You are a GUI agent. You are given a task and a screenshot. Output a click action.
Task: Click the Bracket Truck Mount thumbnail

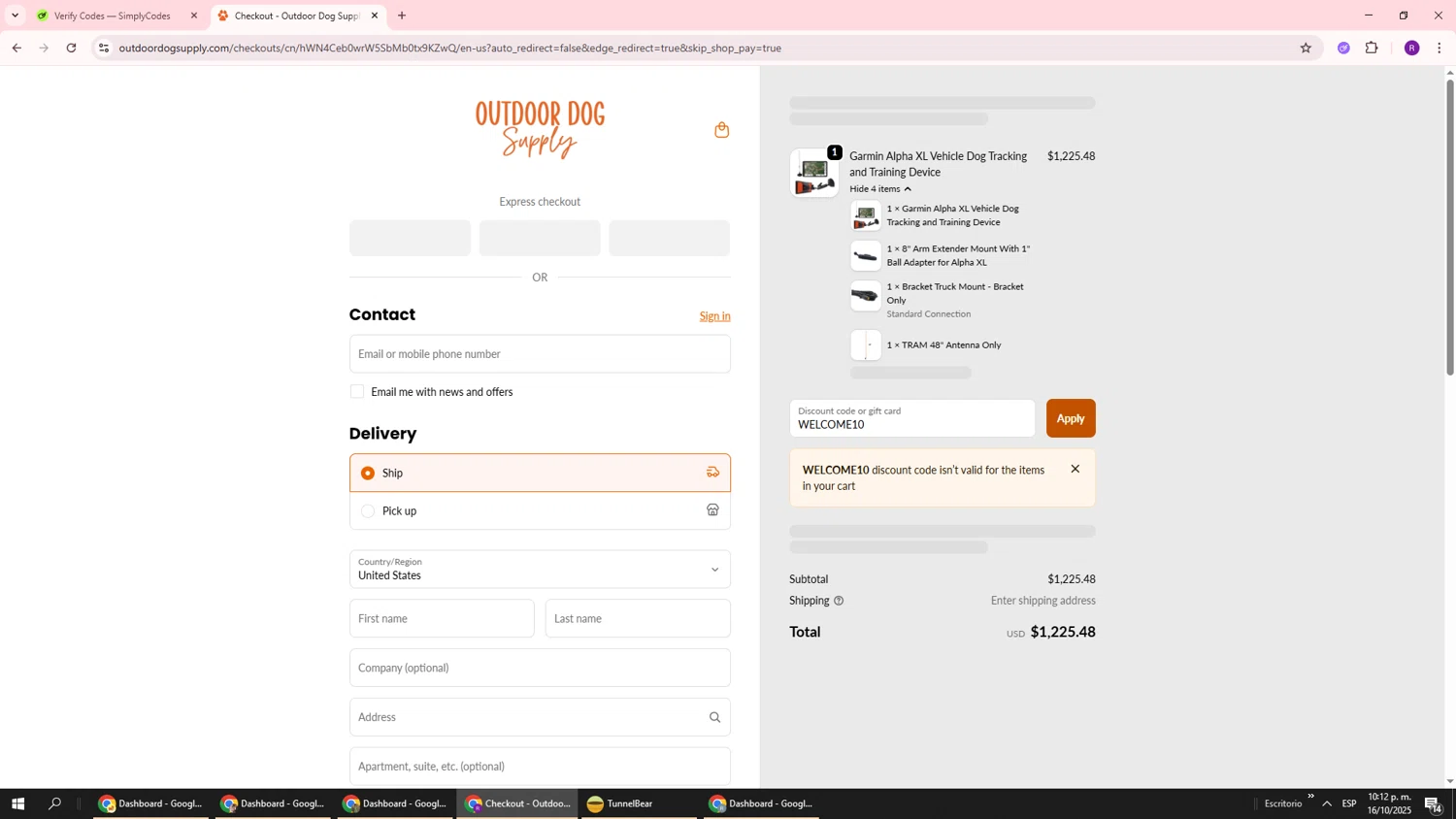pyautogui.click(x=866, y=295)
